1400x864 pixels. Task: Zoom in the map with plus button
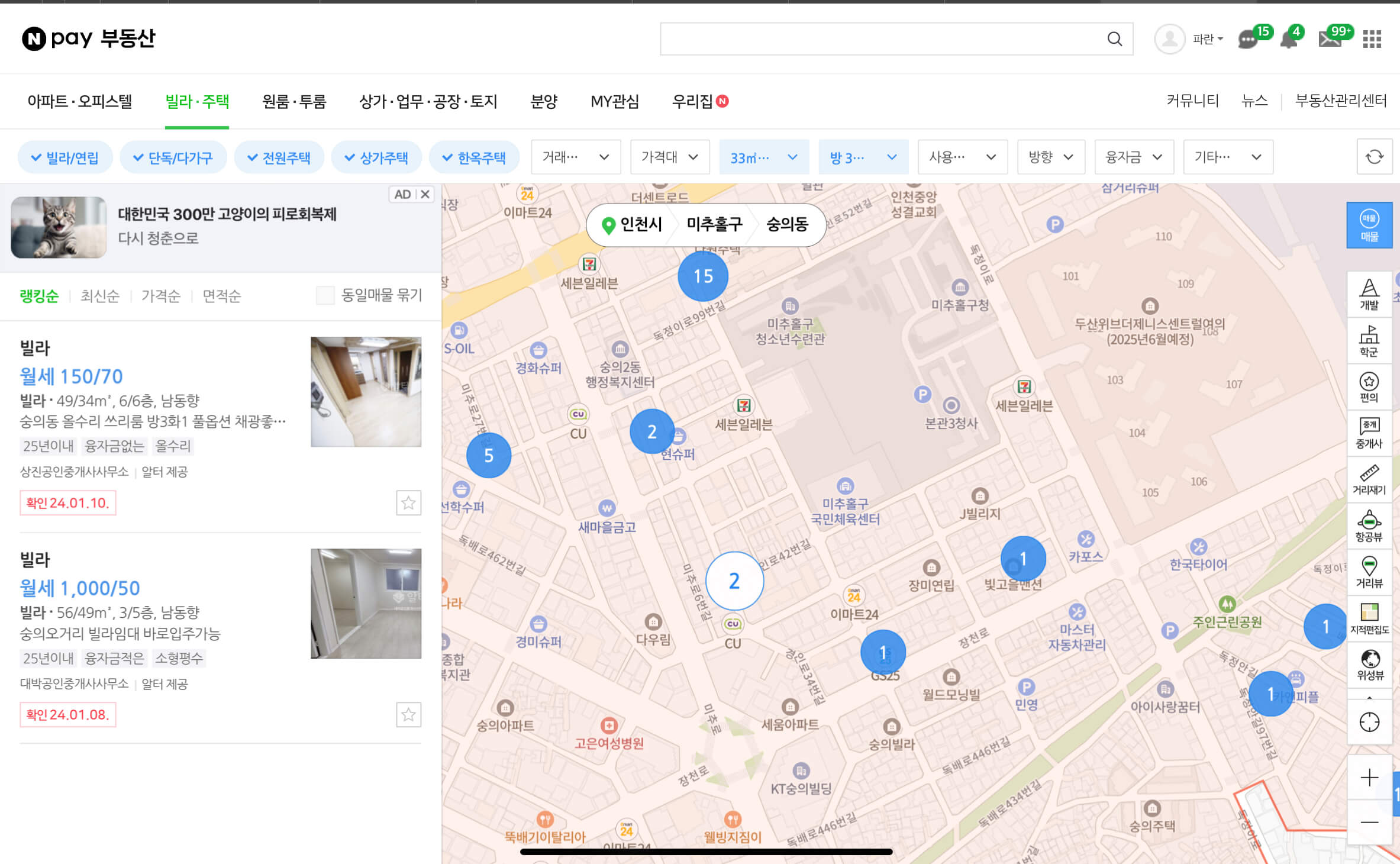point(1369,778)
